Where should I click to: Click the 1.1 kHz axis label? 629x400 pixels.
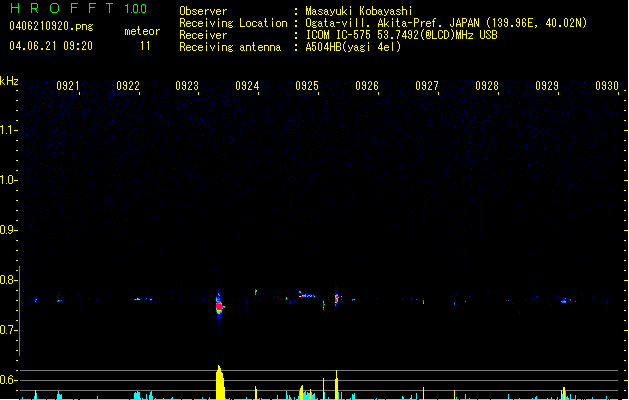click(7, 130)
